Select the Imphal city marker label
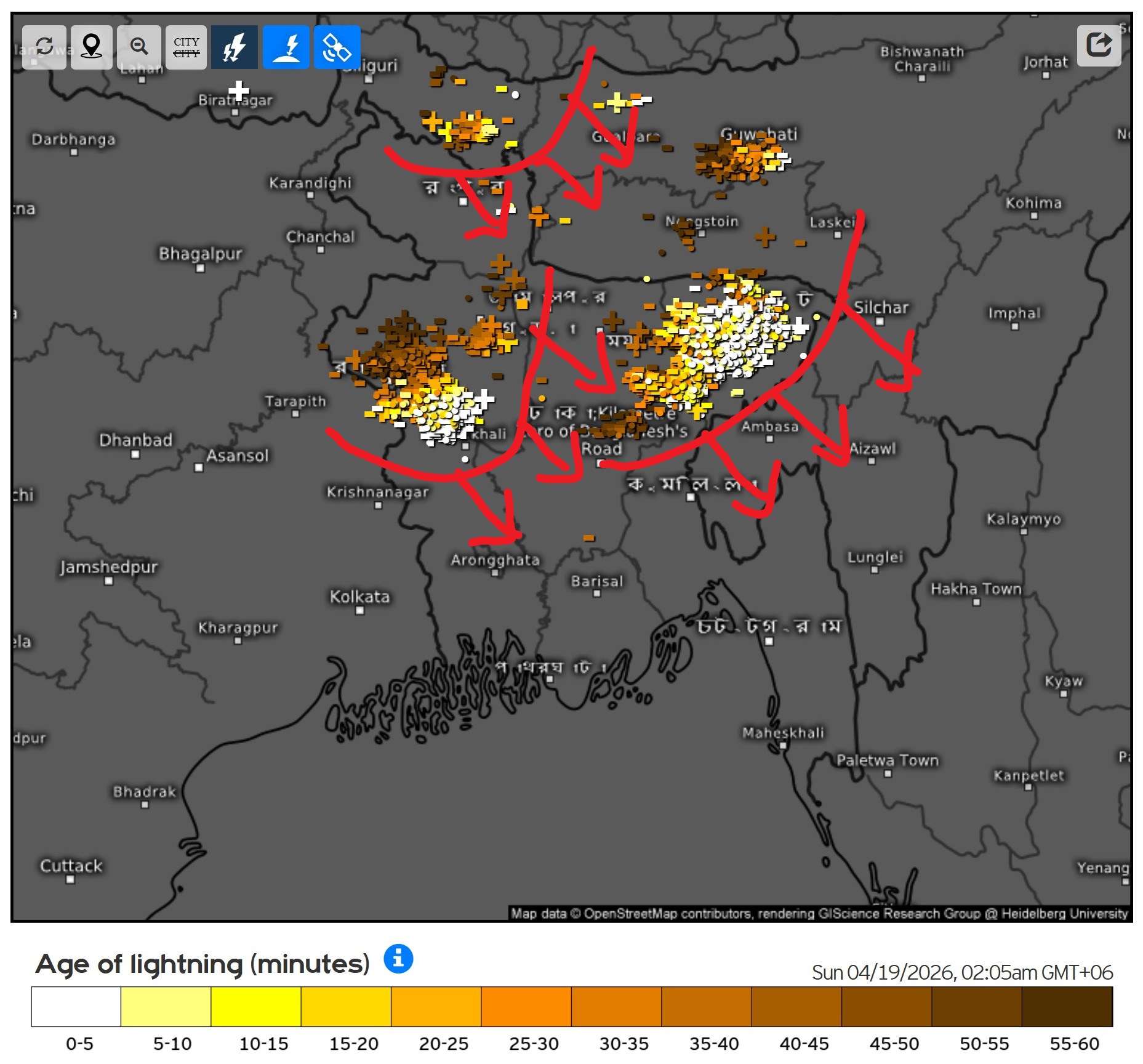 point(1014,313)
